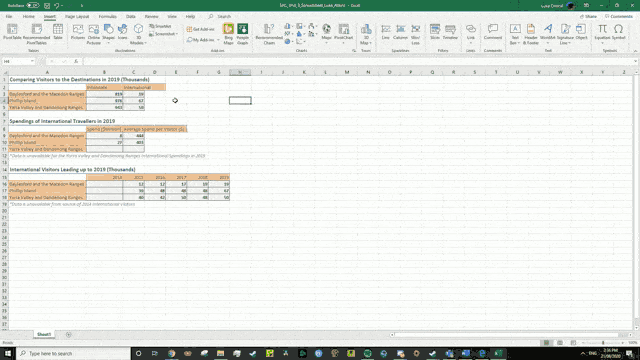Screen dimensions: 640x360
Task: Switch to Page Break Preview view
Action: coord(573,343)
